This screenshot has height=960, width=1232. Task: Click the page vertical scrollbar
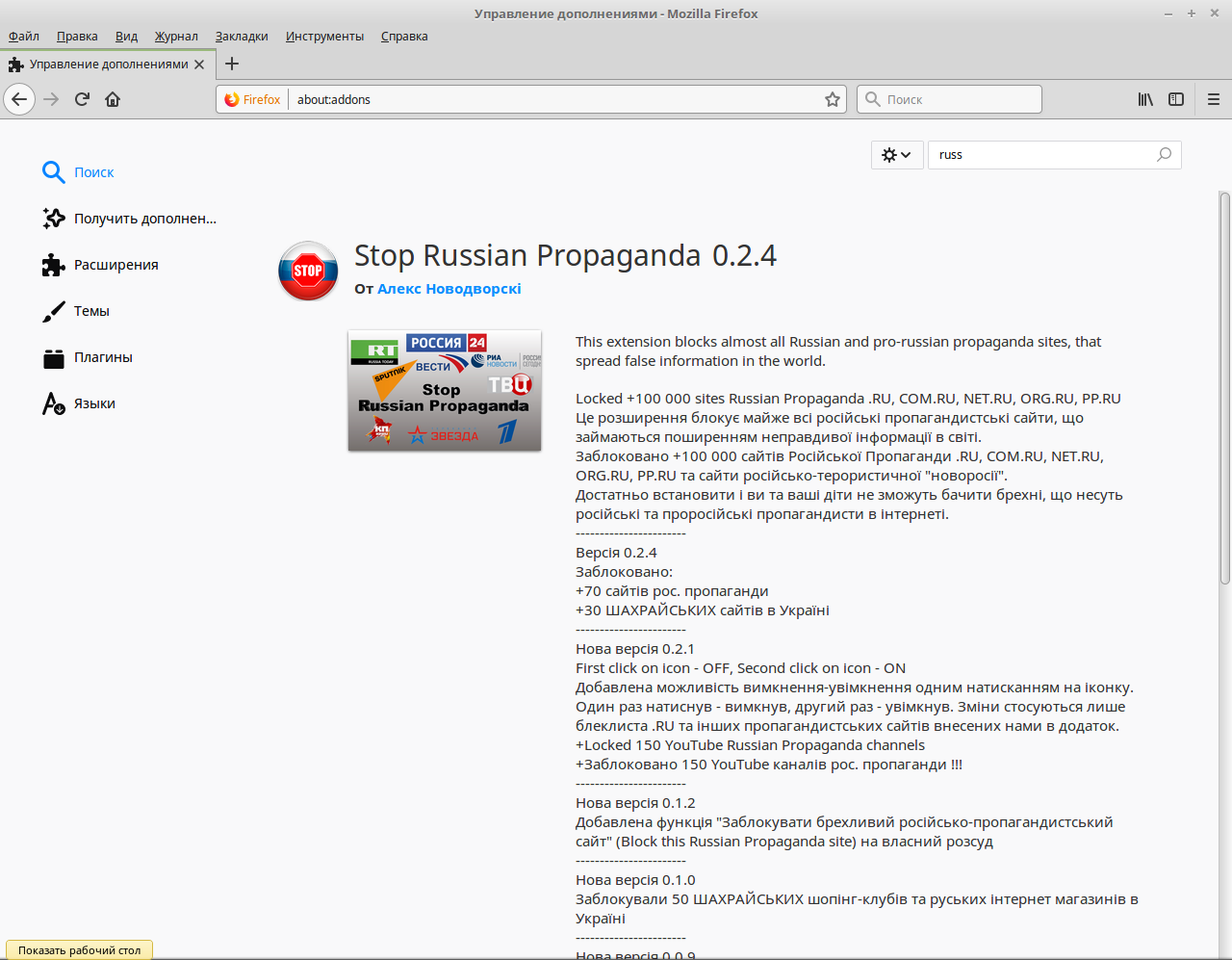click(x=1224, y=389)
